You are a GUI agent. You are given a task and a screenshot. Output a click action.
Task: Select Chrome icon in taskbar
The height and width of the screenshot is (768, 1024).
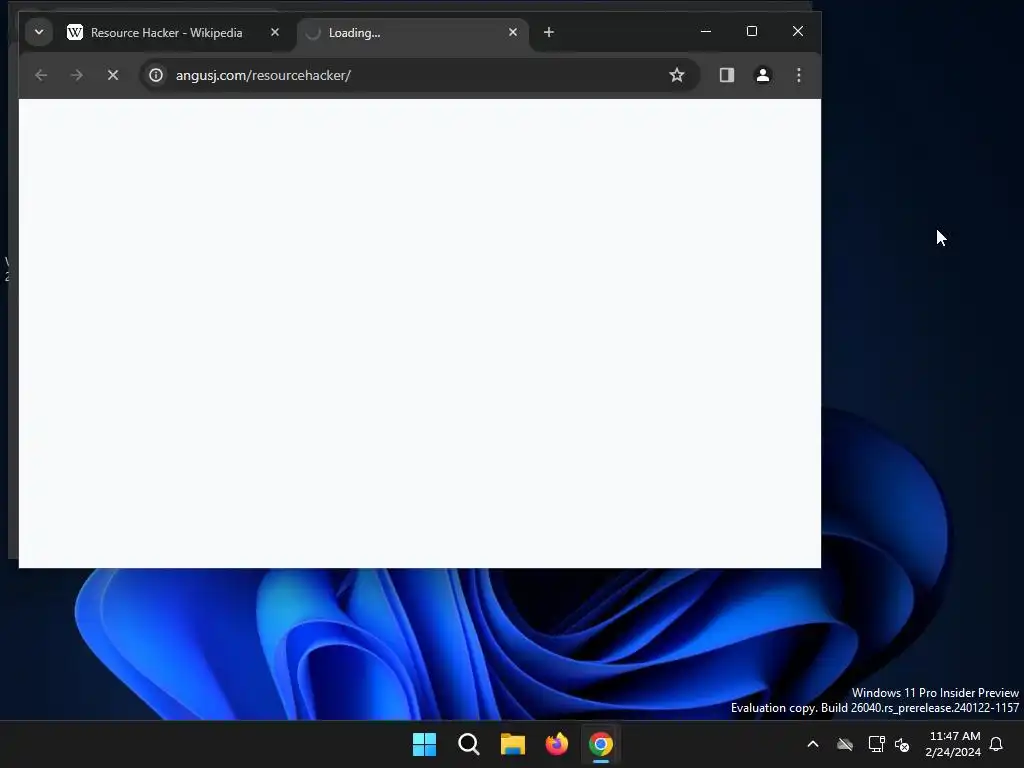point(601,744)
